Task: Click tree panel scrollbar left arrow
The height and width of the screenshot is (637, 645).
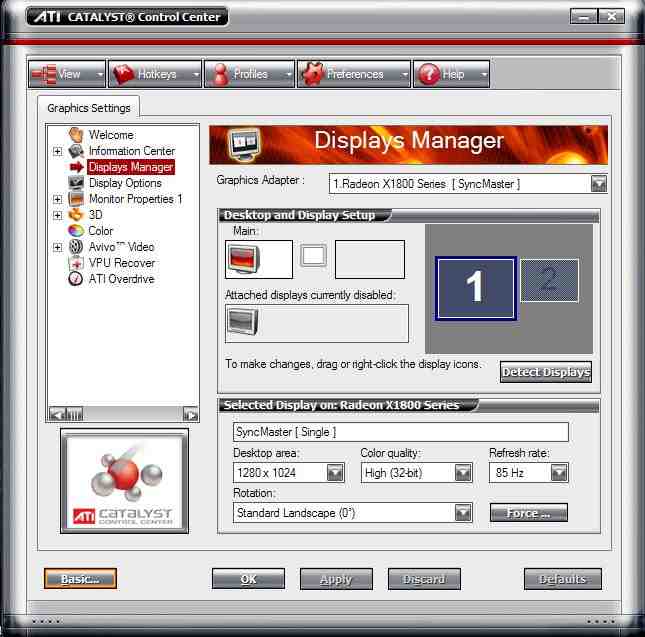Action: [x=56, y=414]
